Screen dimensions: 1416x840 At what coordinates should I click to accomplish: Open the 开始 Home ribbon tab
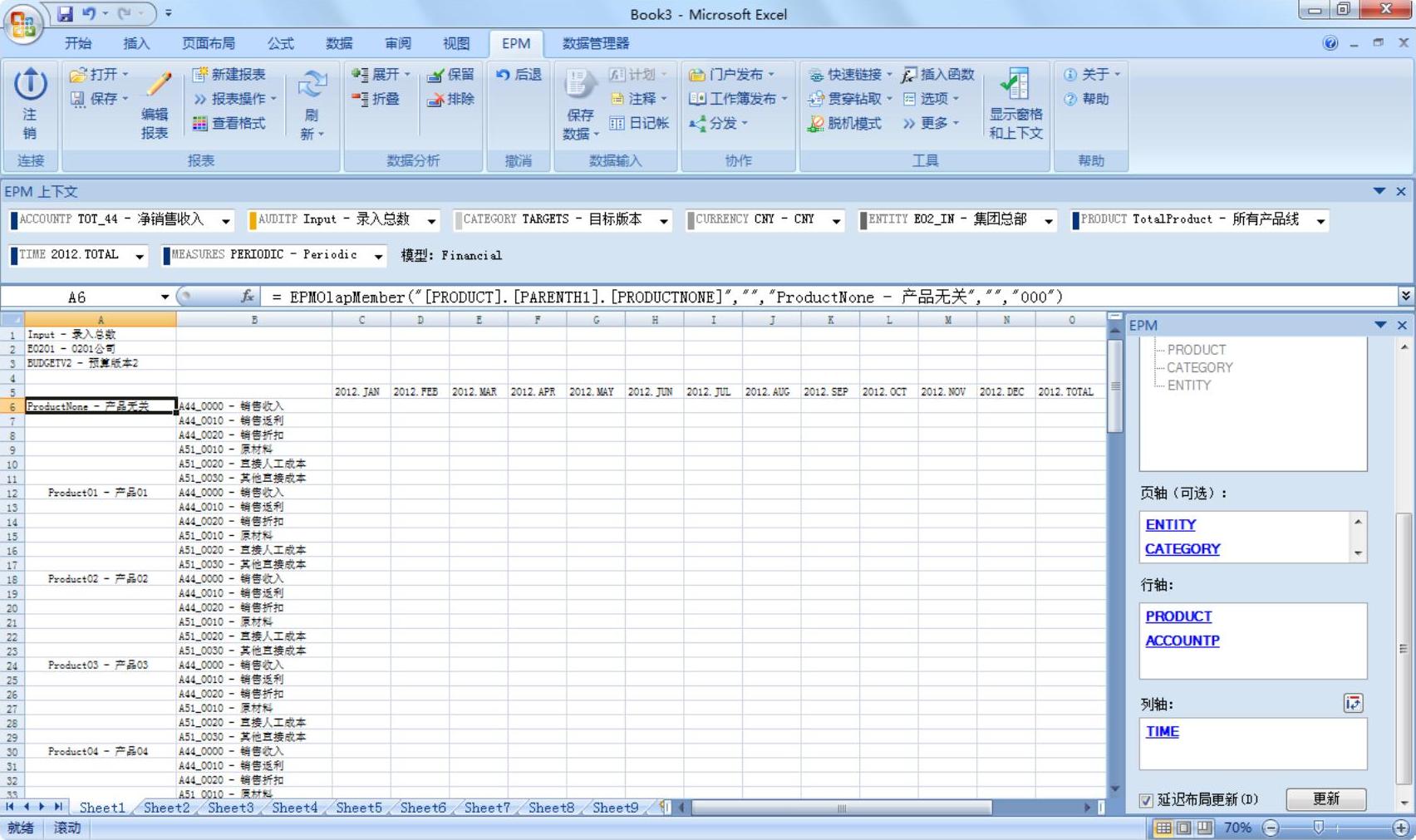click(78, 43)
